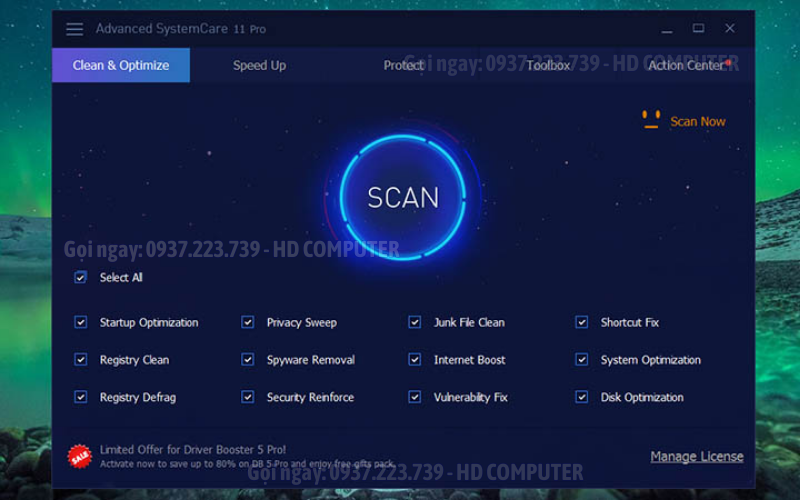Click the Scan Now link
This screenshot has width=800, height=500.
697,121
